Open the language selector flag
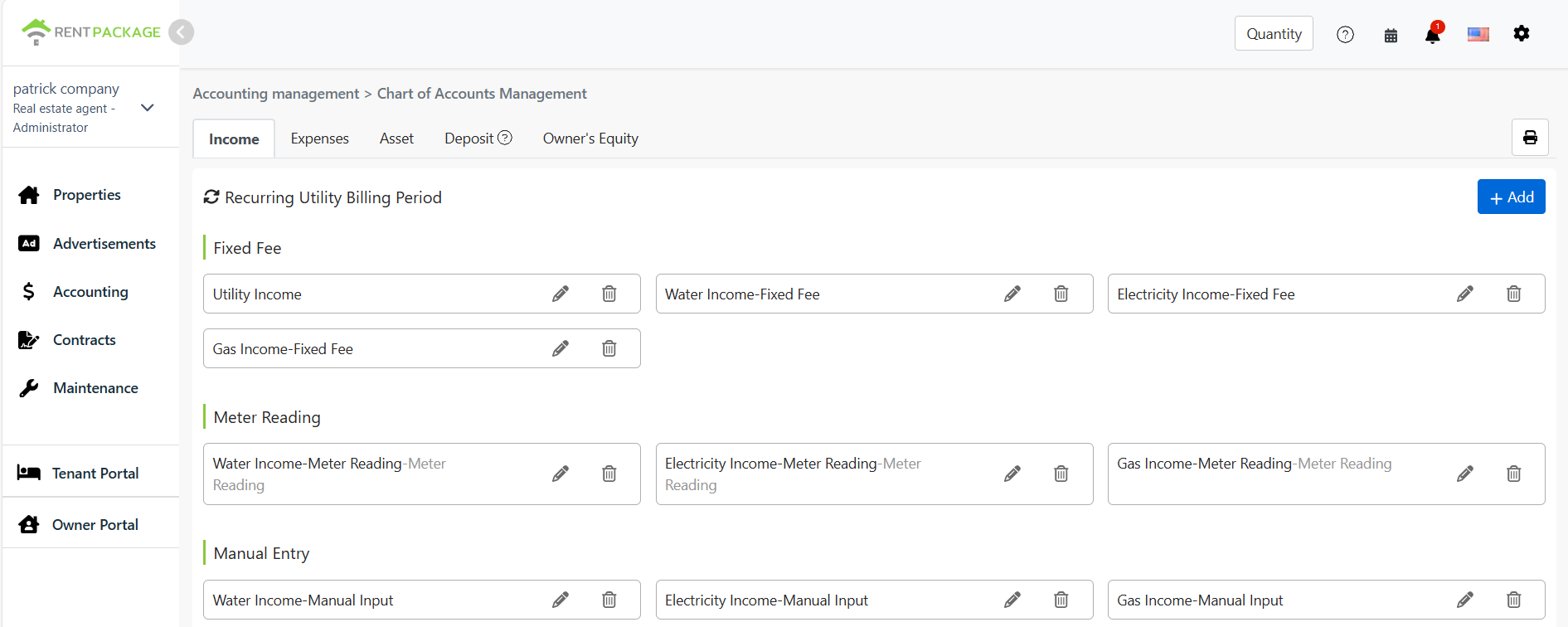 (1478, 35)
